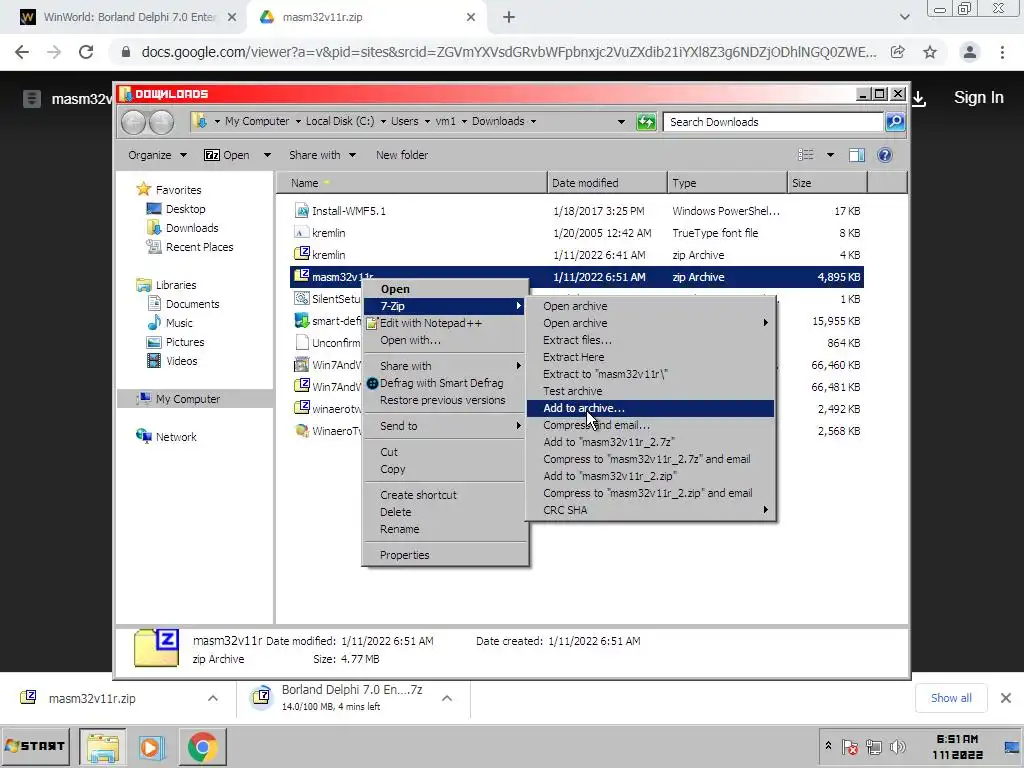Screen dimensions: 1024x768
Task: Open Recent Places in sidebar
Action: pyautogui.click(x=190, y=247)
